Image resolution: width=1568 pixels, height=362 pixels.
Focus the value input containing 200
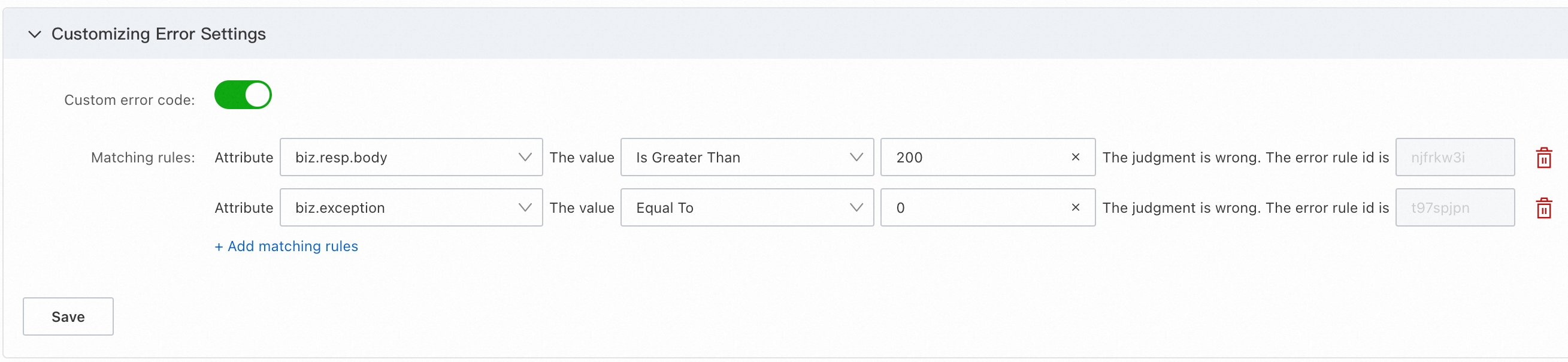tap(974, 157)
